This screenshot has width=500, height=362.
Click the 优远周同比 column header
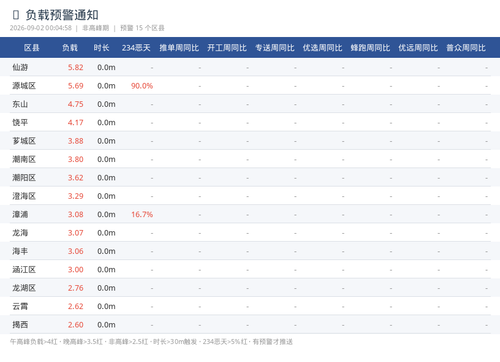[418, 48]
